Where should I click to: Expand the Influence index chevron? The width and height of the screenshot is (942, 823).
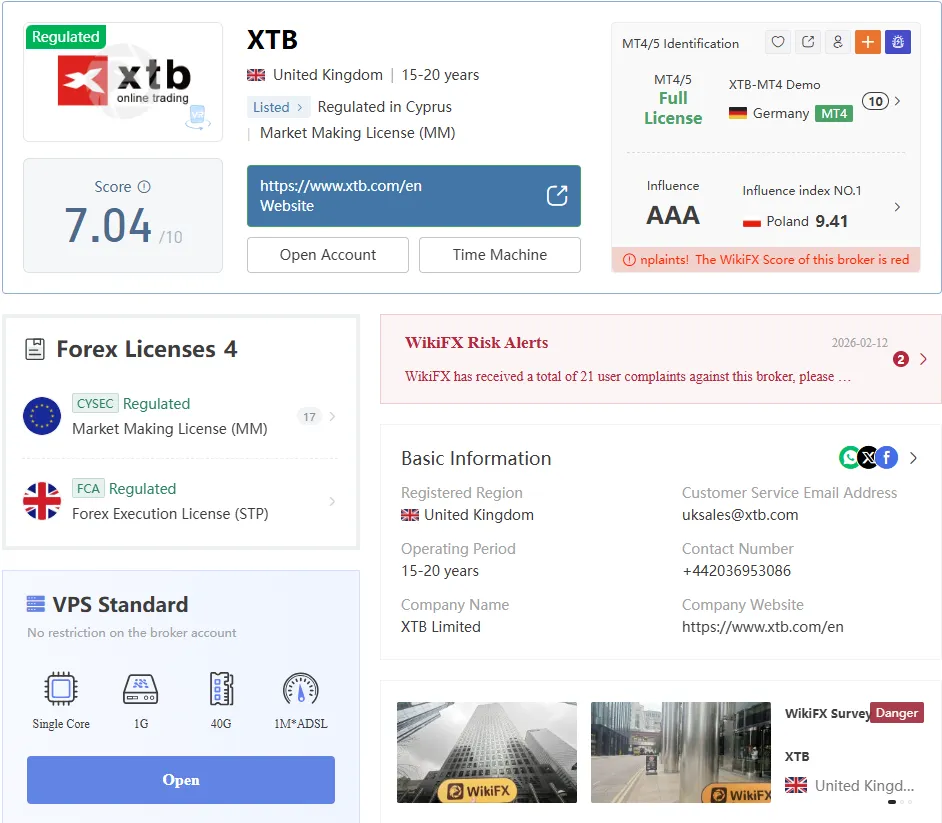[898, 207]
